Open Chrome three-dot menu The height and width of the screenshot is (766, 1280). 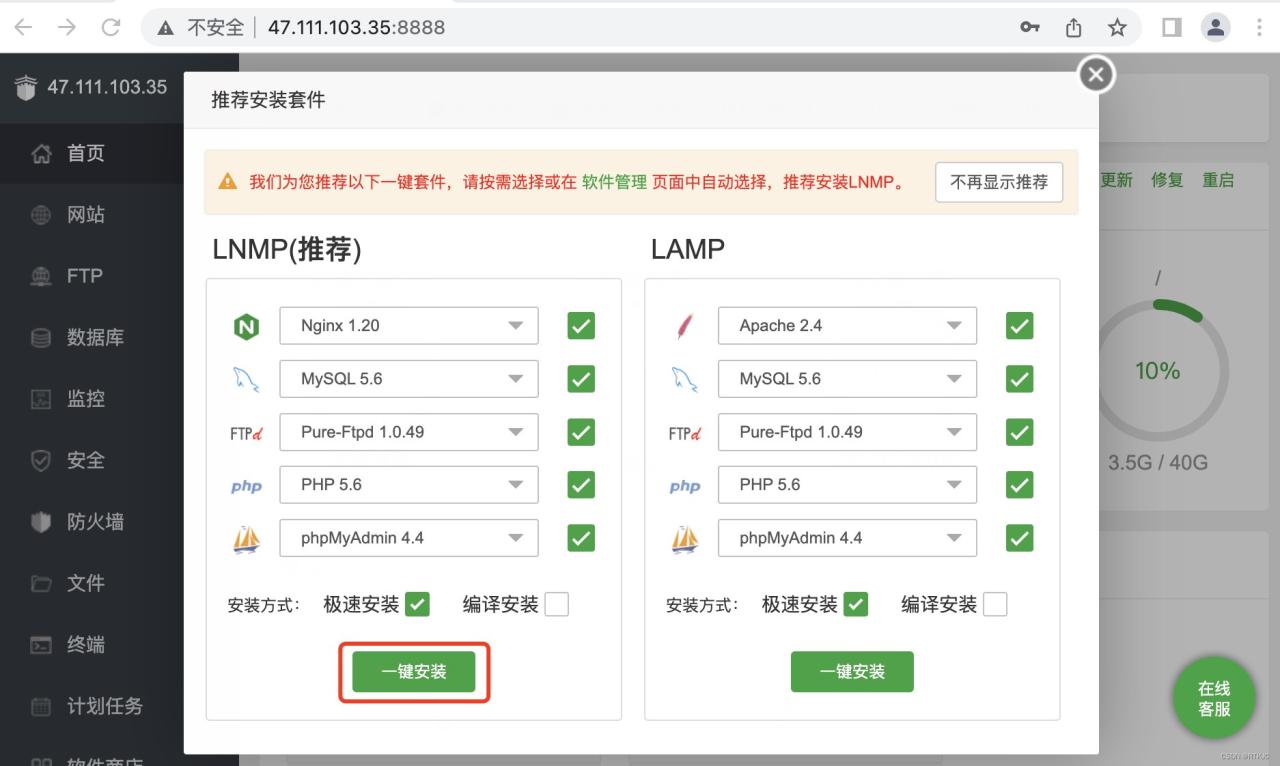tap(1259, 27)
